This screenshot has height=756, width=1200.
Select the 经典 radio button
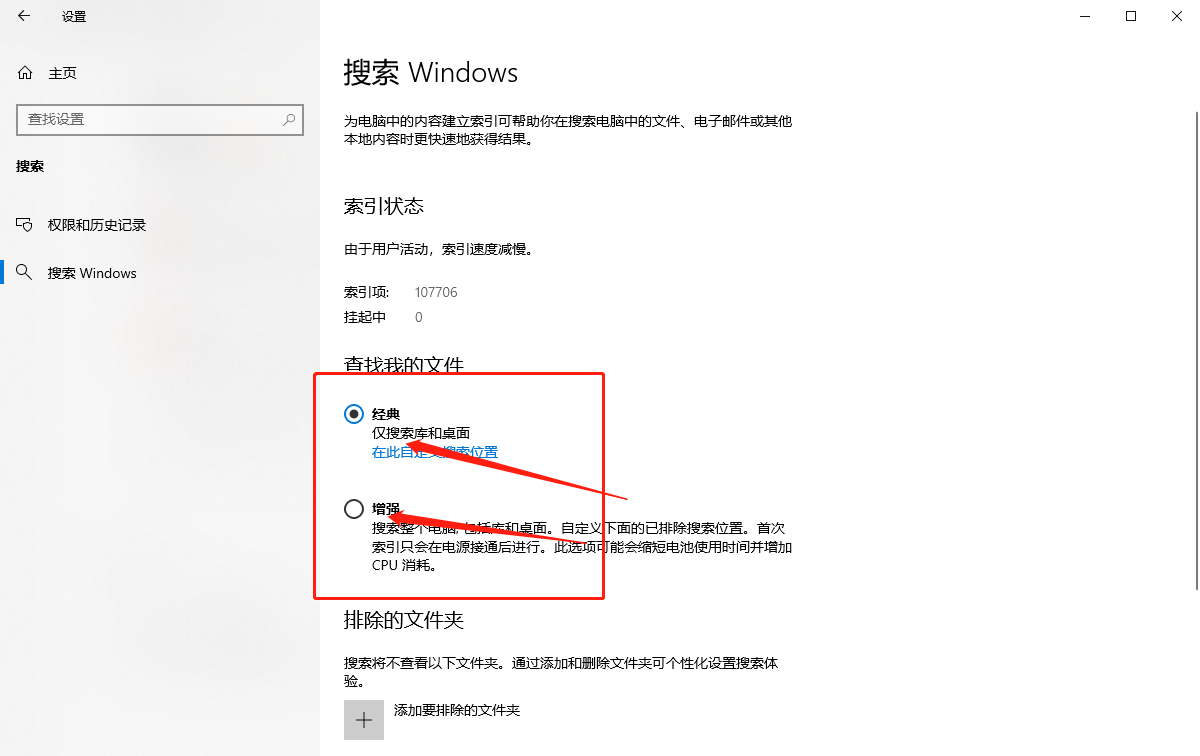(354, 414)
